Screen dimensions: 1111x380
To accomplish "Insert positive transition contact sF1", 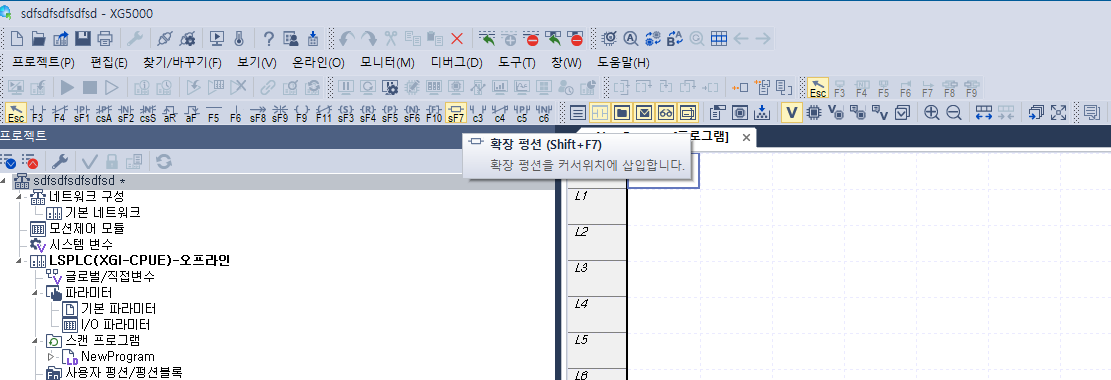I will click(x=81, y=112).
